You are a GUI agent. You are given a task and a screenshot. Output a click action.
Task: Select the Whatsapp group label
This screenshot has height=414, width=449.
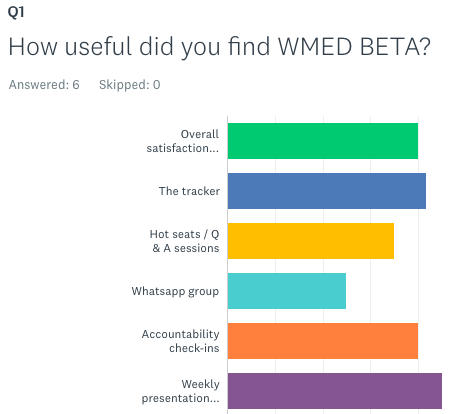click(175, 291)
